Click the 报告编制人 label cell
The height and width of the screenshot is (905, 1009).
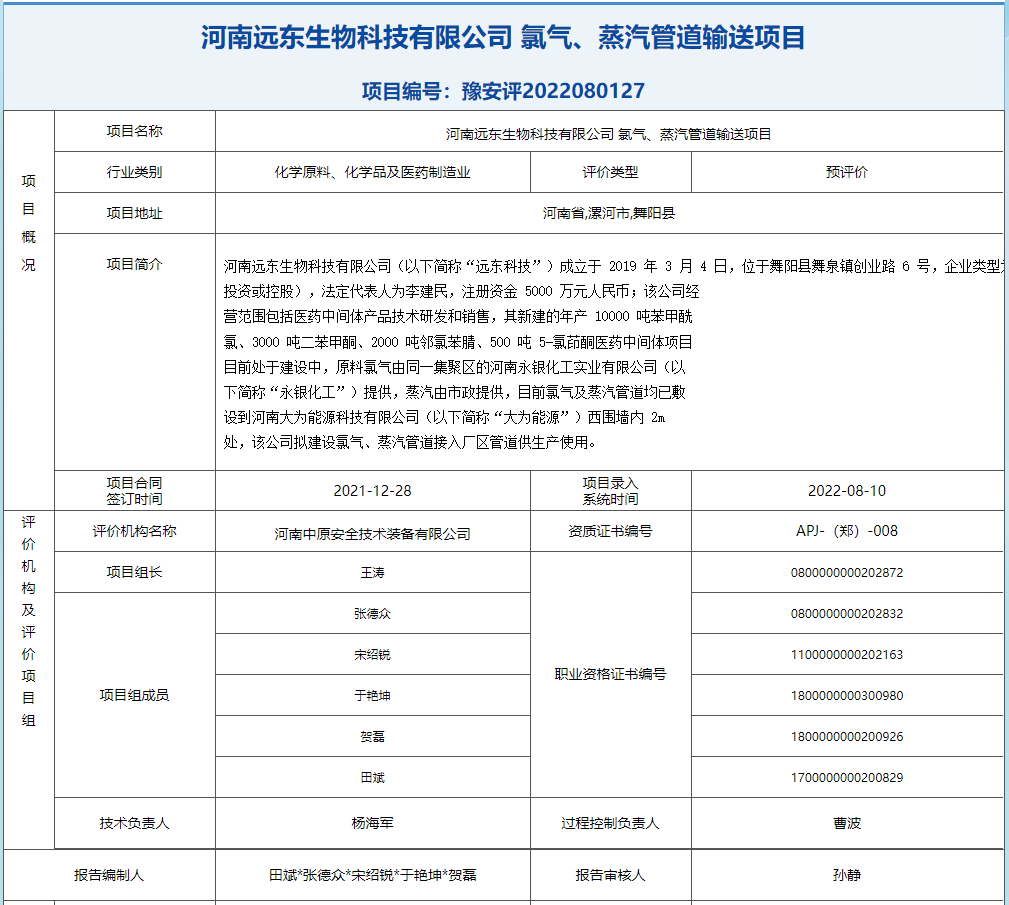point(109,875)
